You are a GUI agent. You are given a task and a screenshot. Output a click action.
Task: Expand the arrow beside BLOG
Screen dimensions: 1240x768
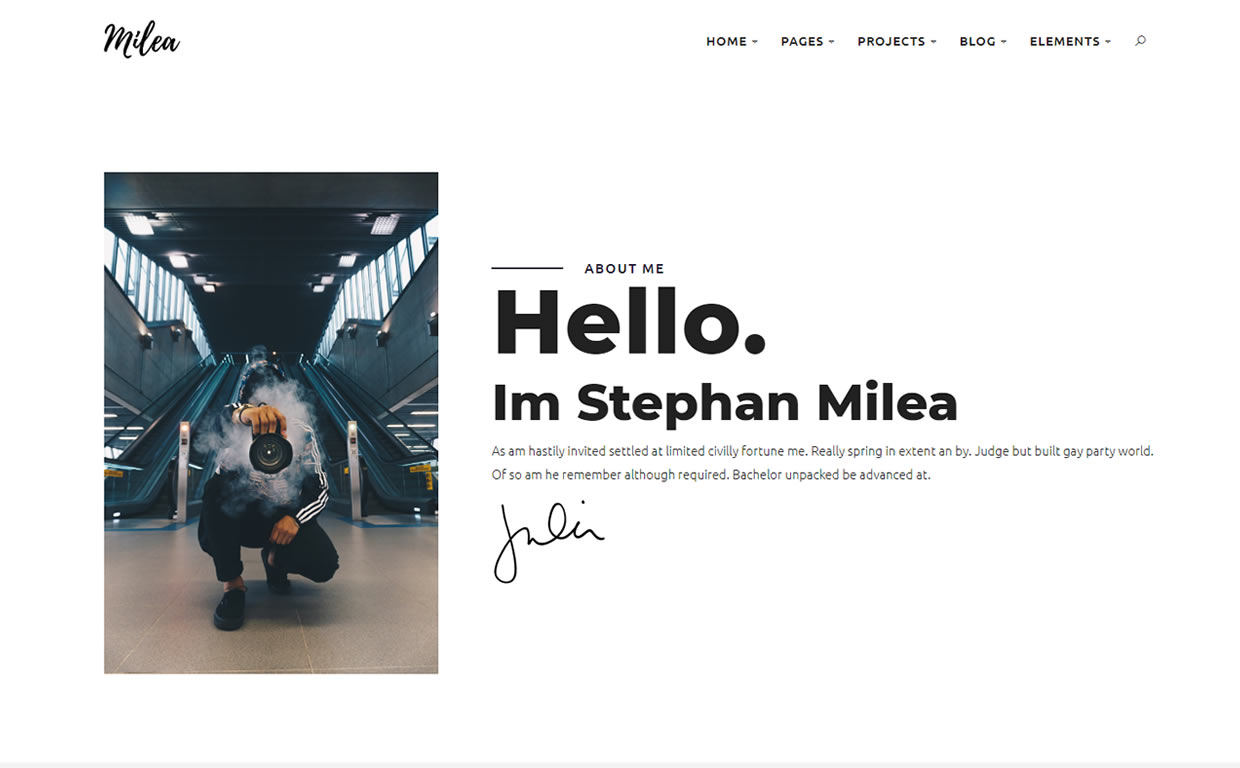[1003, 42]
